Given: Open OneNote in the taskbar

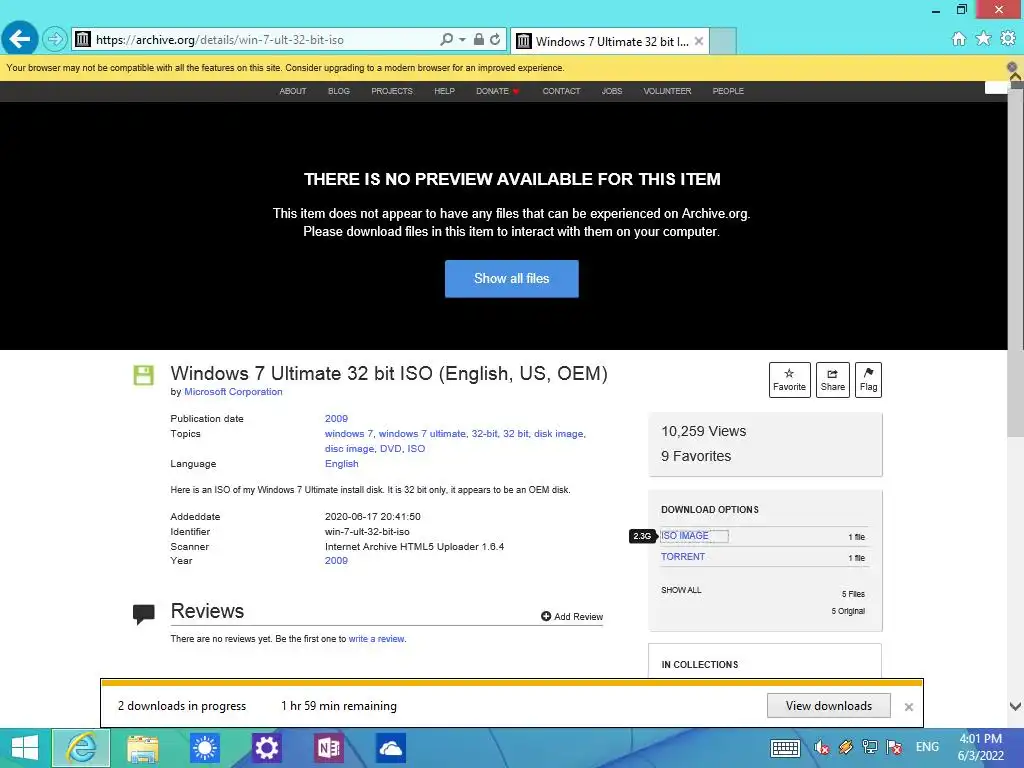Looking at the screenshot, I should tap(328, 748).
